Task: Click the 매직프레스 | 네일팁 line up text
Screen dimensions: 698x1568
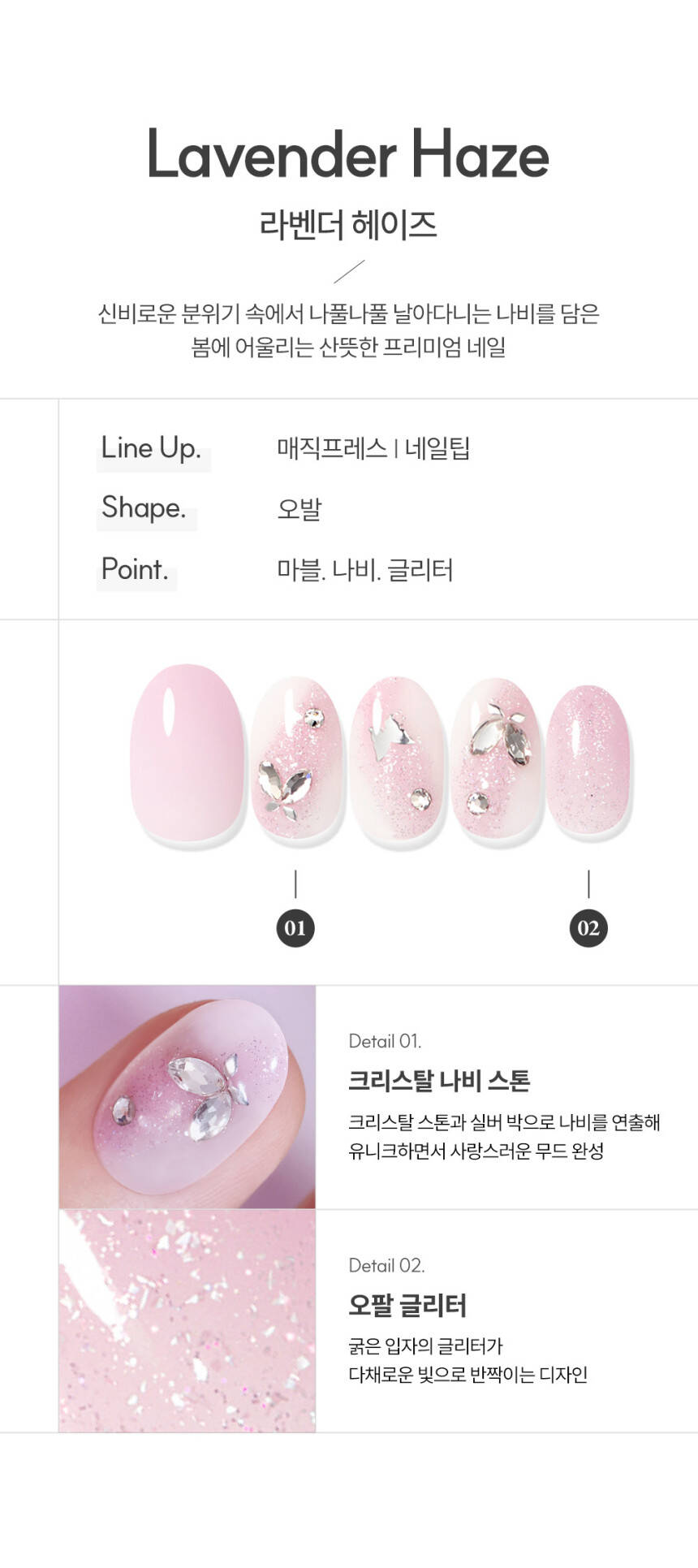Action: (x=373, y=448)
